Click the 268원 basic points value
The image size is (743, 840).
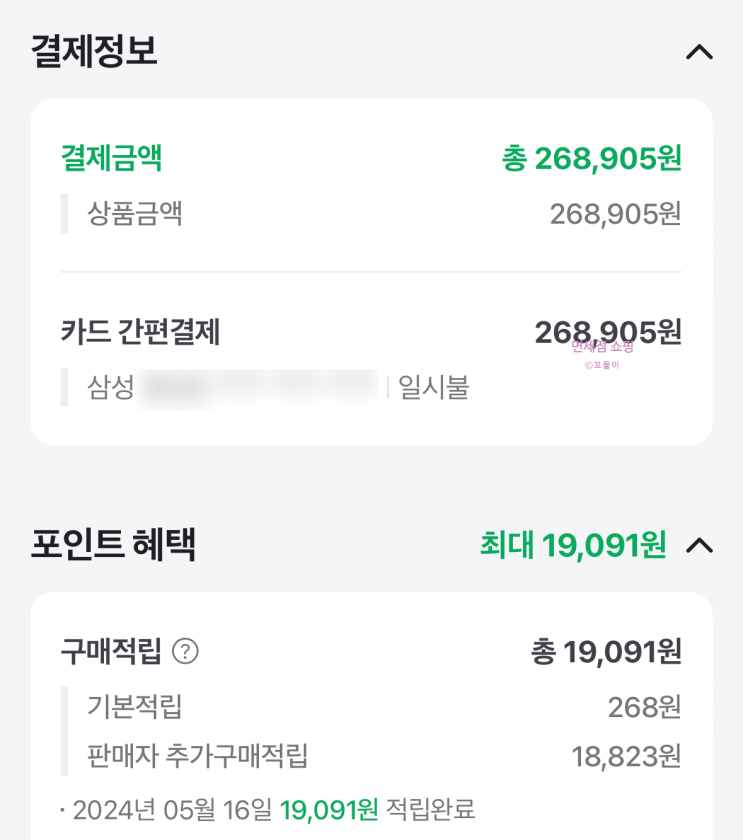(644, 707)
